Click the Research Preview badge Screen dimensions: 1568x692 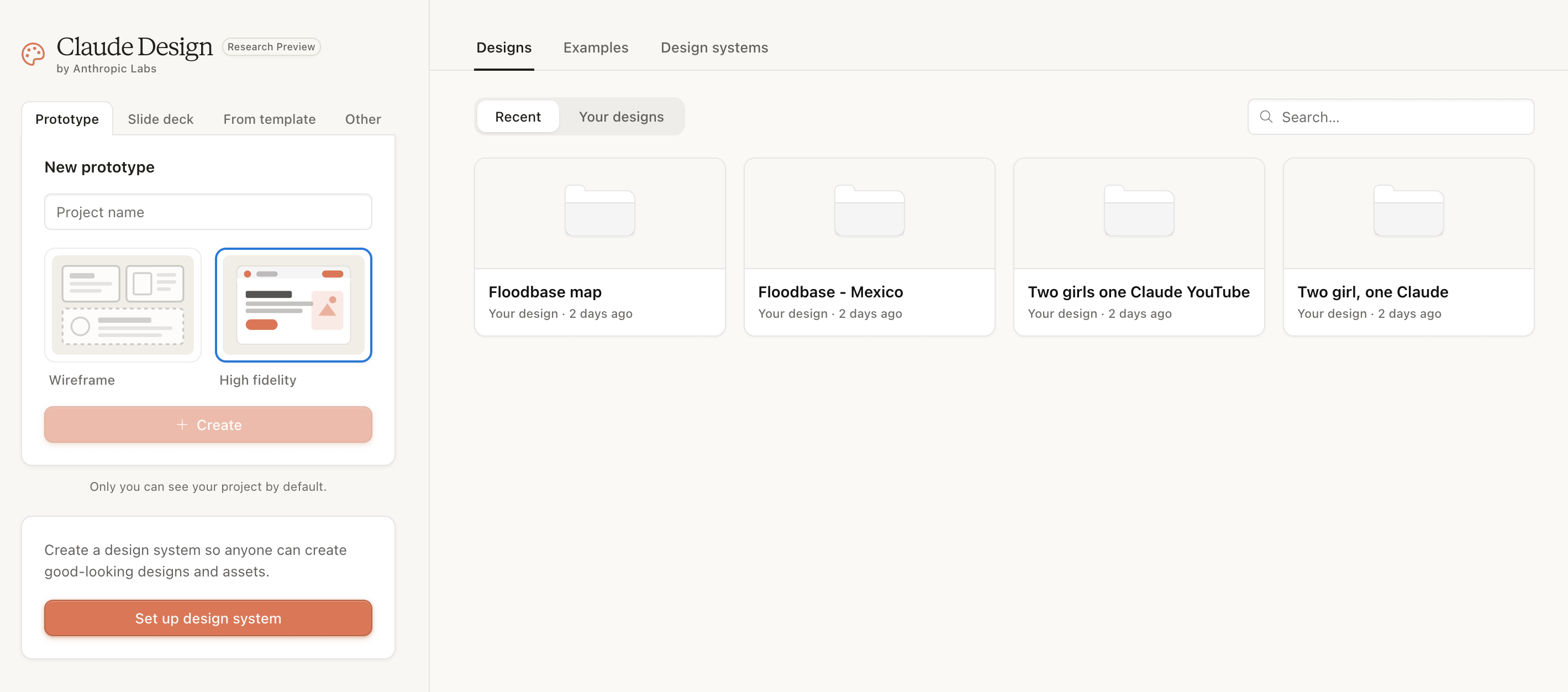(x=271, y=47)
